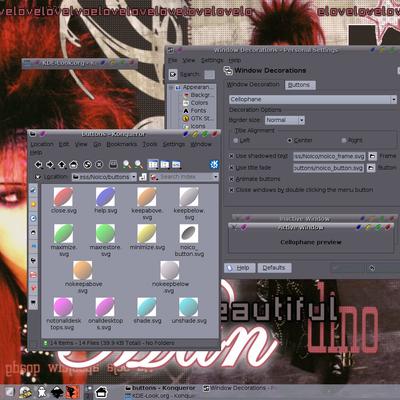Select the maximize.svg green icon
Viewport: 400px width, 400px height.
pos(63,240)
